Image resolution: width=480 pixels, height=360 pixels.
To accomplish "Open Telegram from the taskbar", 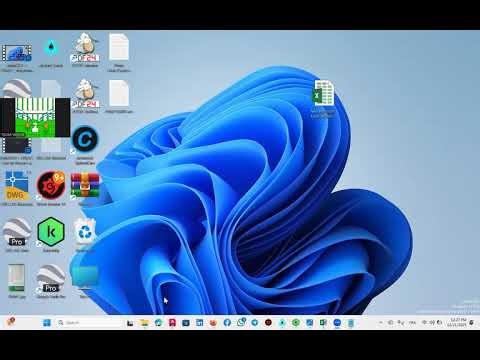I will tap(255, 323).
